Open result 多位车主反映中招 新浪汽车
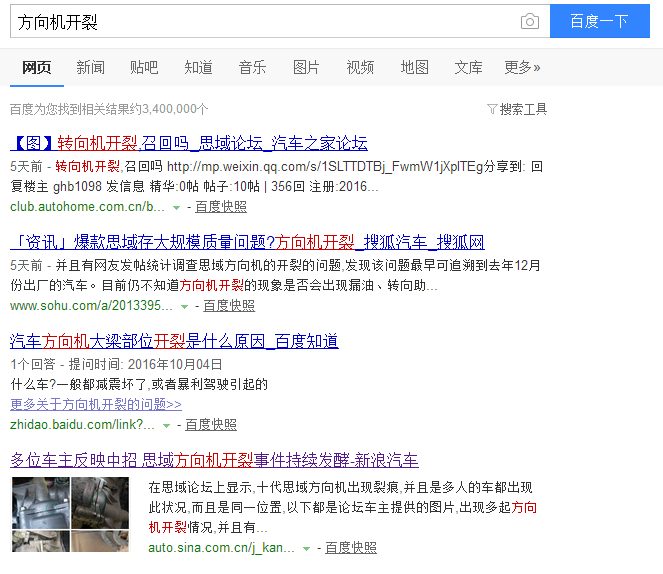663x574 pixels. coord(214,460)
